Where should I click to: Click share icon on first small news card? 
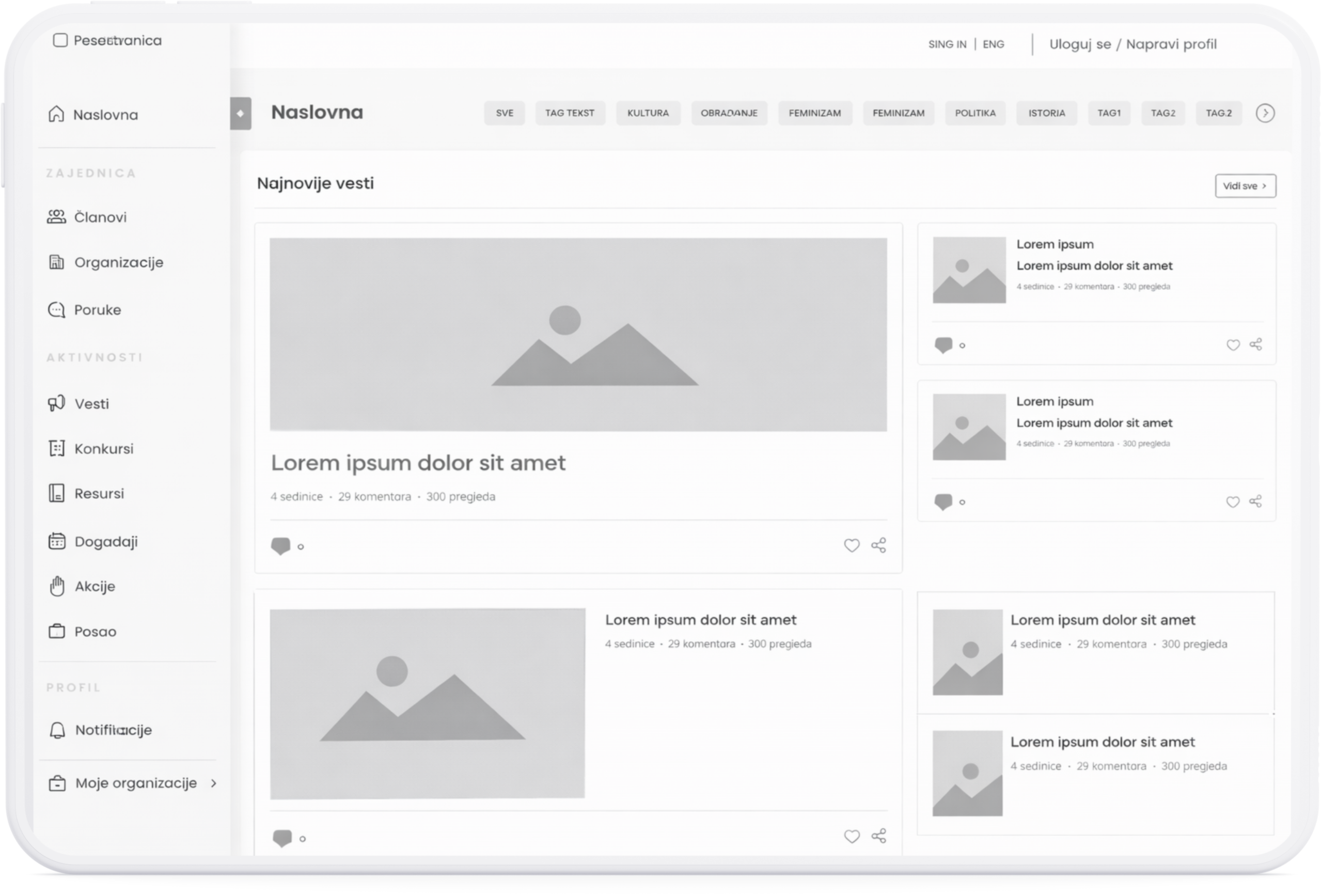pos(1255,344)
